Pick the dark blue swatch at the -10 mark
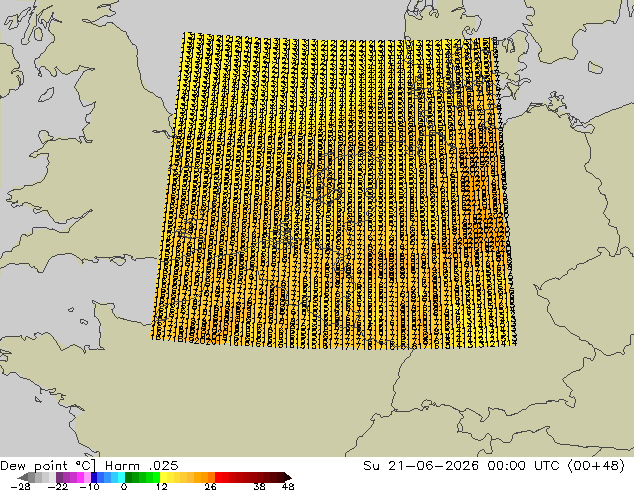The width and height of the screenshot is (634, 490). (x=94, y=477)
